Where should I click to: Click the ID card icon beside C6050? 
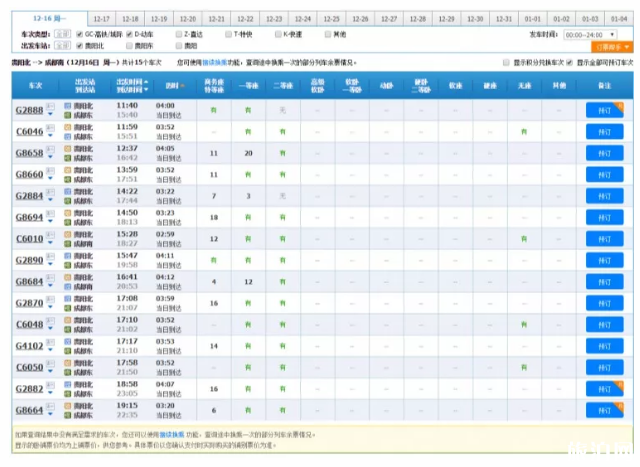(x=50, y=364)
